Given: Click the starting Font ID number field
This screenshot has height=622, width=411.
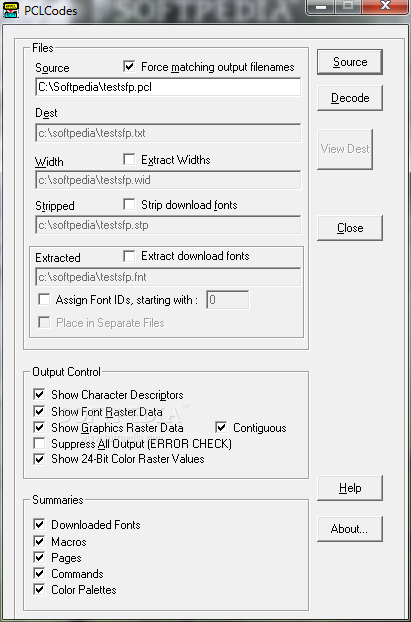Looking at the screenshot, I should (228, 300).
